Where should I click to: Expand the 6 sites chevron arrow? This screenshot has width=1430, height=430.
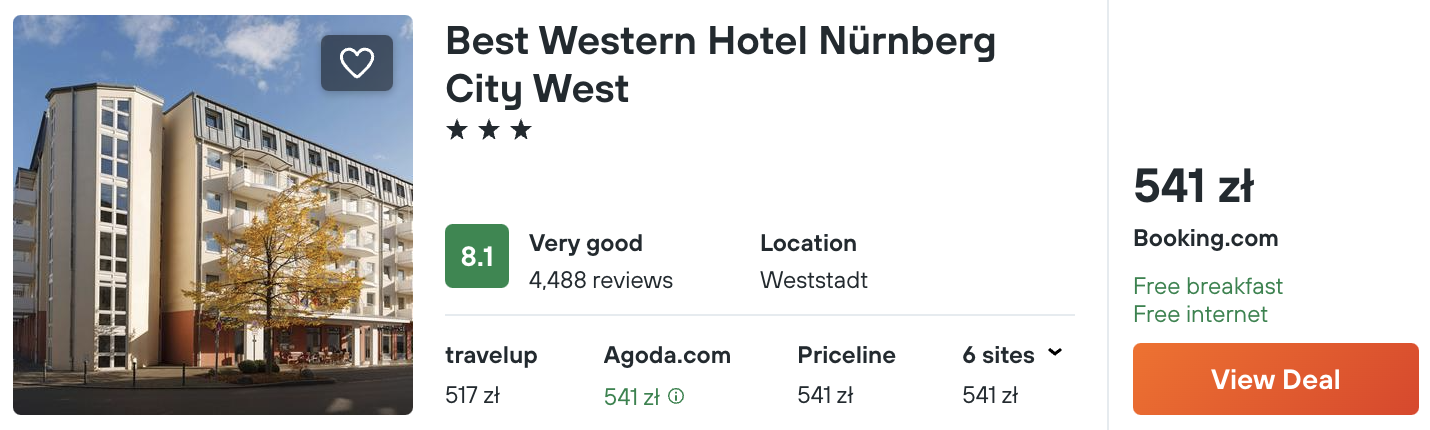tap(1054, 353)
